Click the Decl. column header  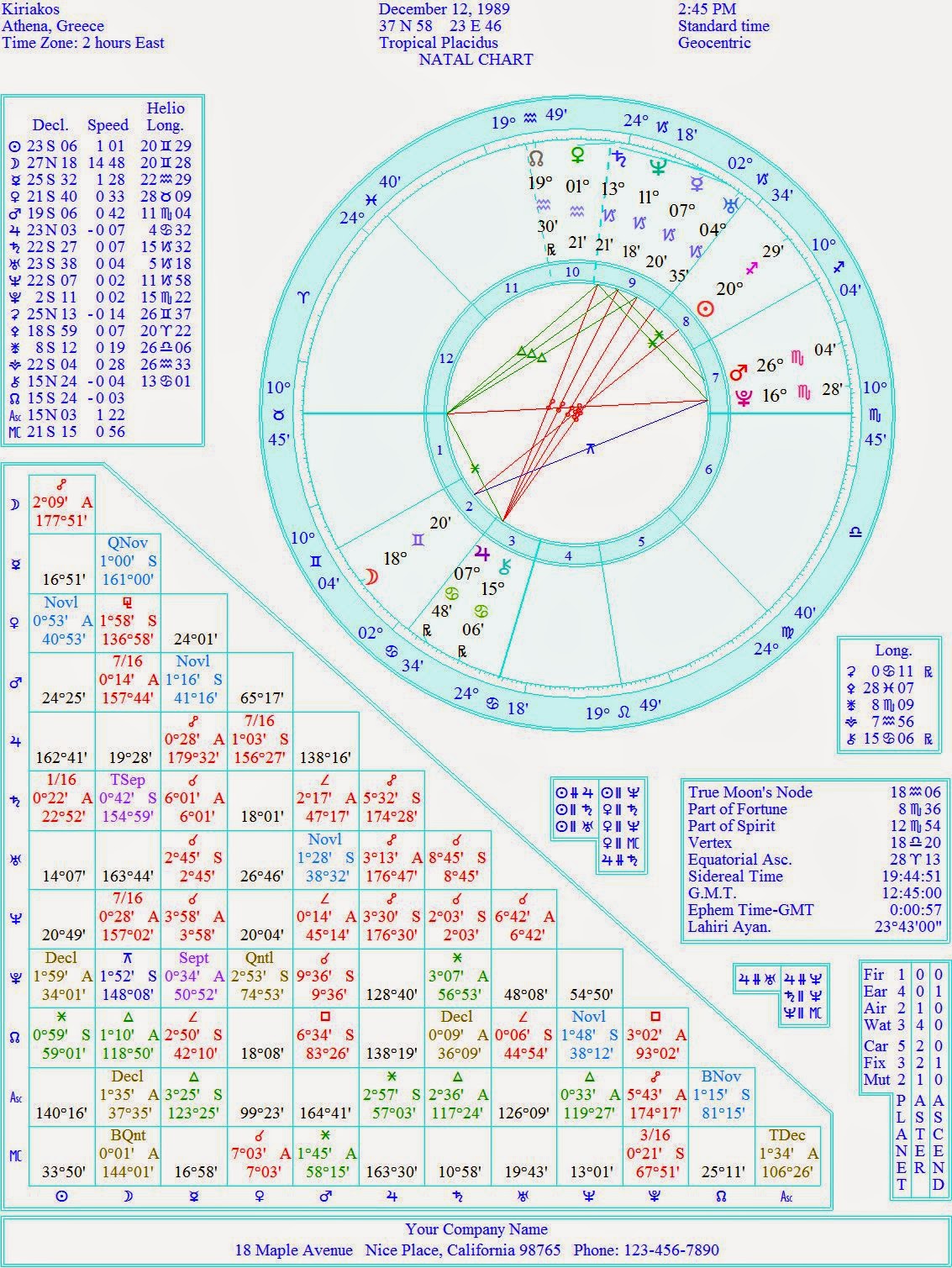50,125
